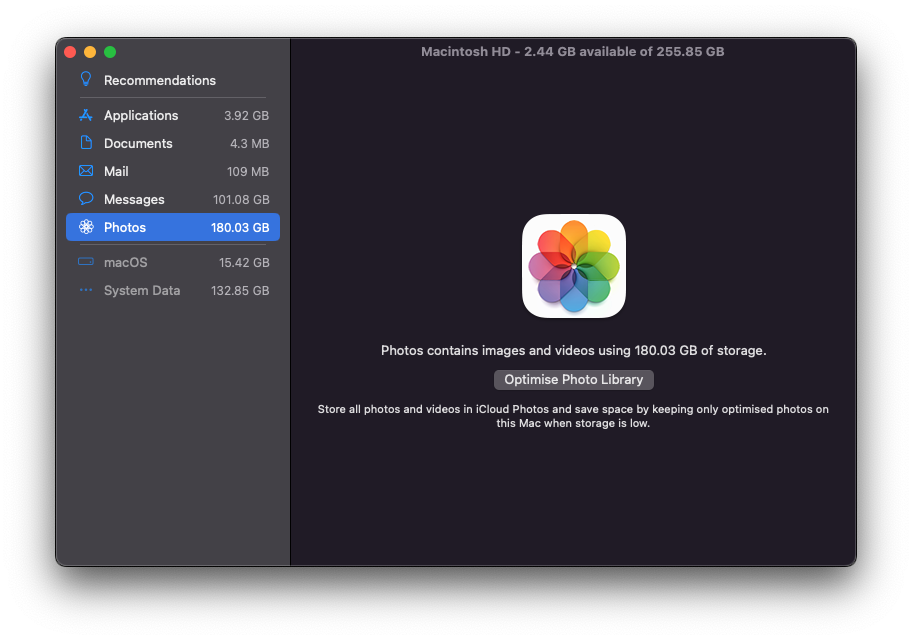Click the 4.3 MB Documents size
The width and height of the screenshot is (912, 640).
tap(250, 143)
